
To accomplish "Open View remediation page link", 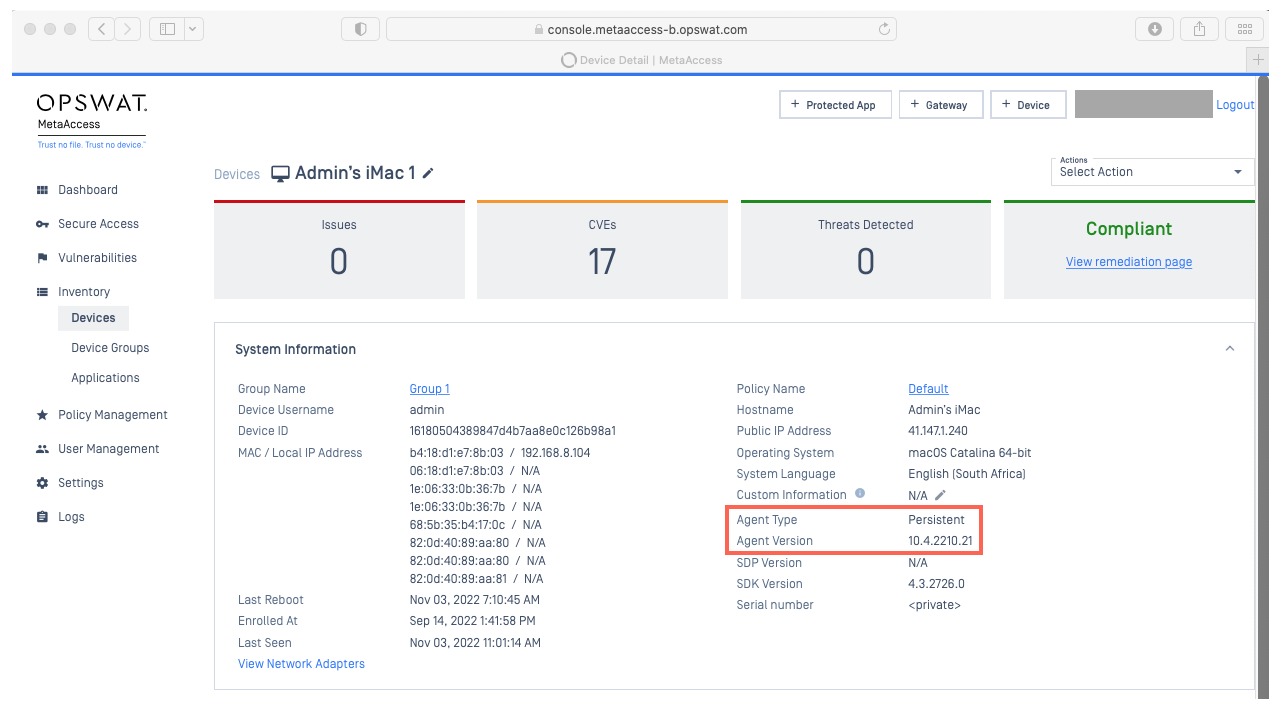I will tap(1129, 262).
